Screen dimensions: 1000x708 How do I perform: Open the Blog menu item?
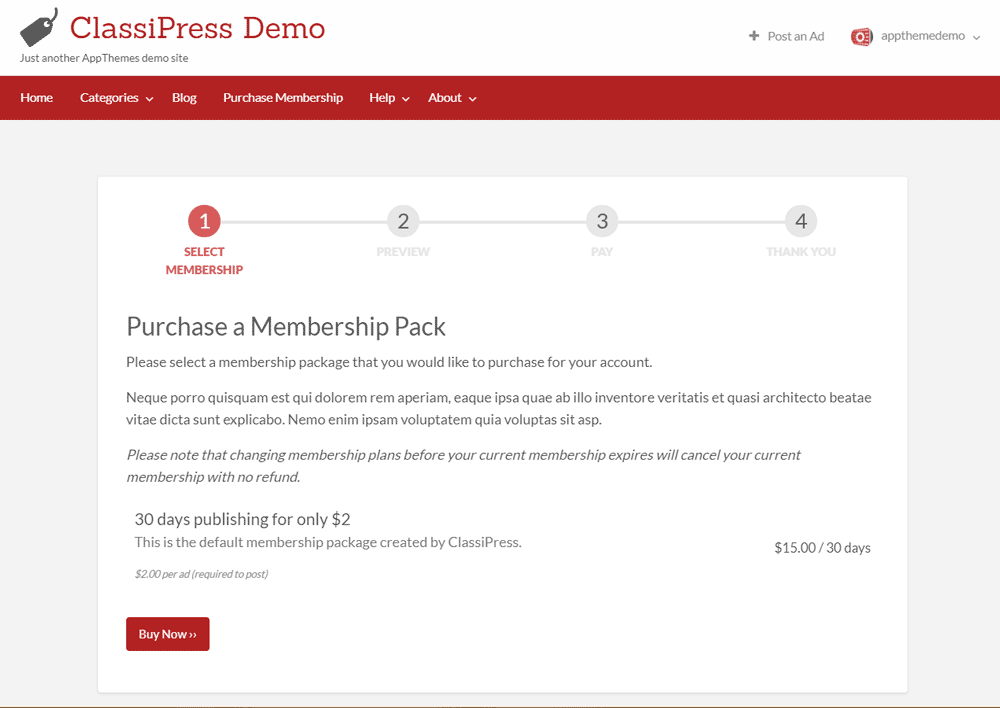pyautogui.click(x=184, y=98)
